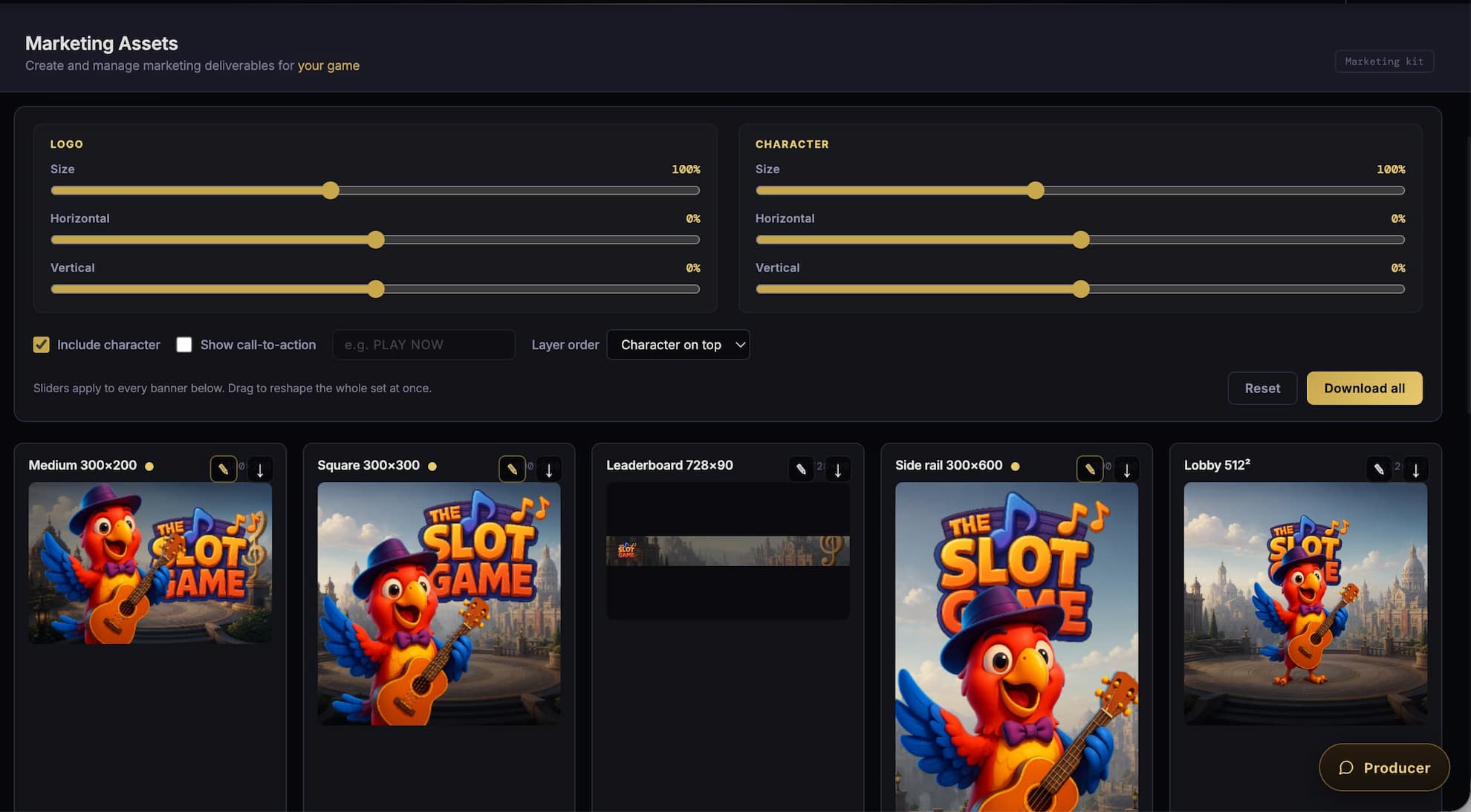The height and width of the screenshot is (812, 1471).
Task: Open the Layer order dropdown
Action: click(678, 345)
